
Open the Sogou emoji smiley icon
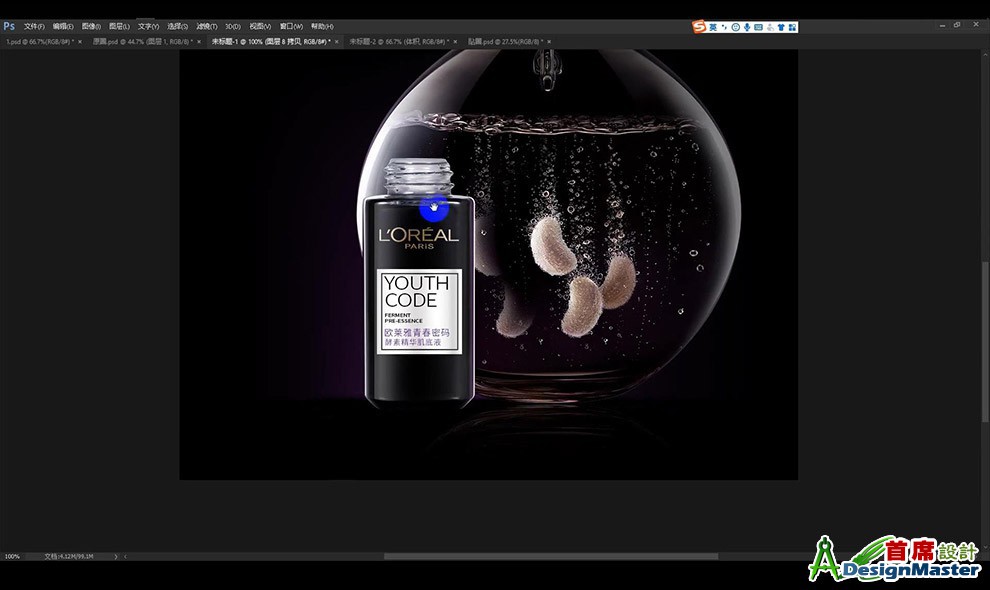[x=736, y=27]
